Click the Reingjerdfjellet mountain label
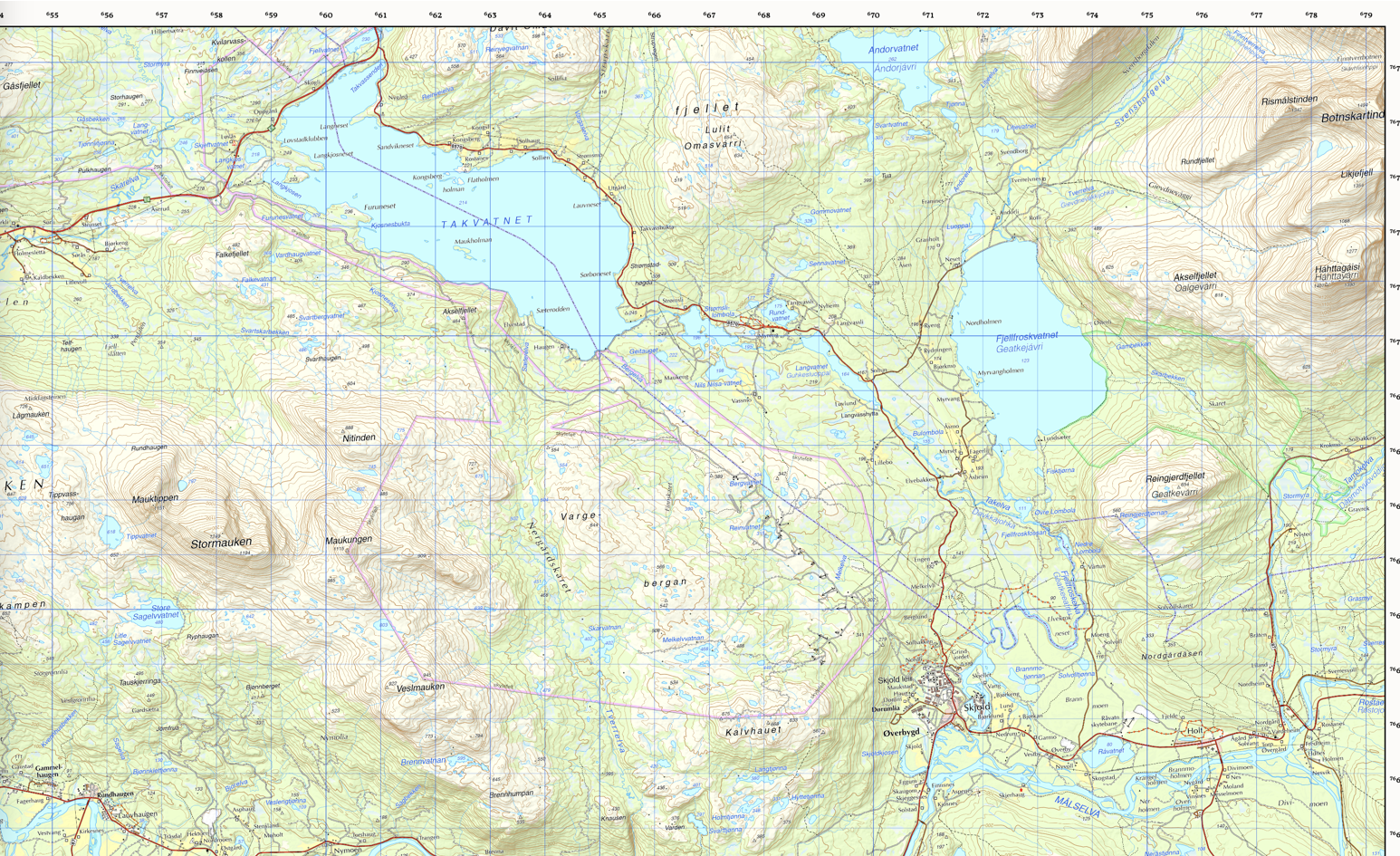The width and height of the screenshot is (1400, 856). click(1175, 477)
